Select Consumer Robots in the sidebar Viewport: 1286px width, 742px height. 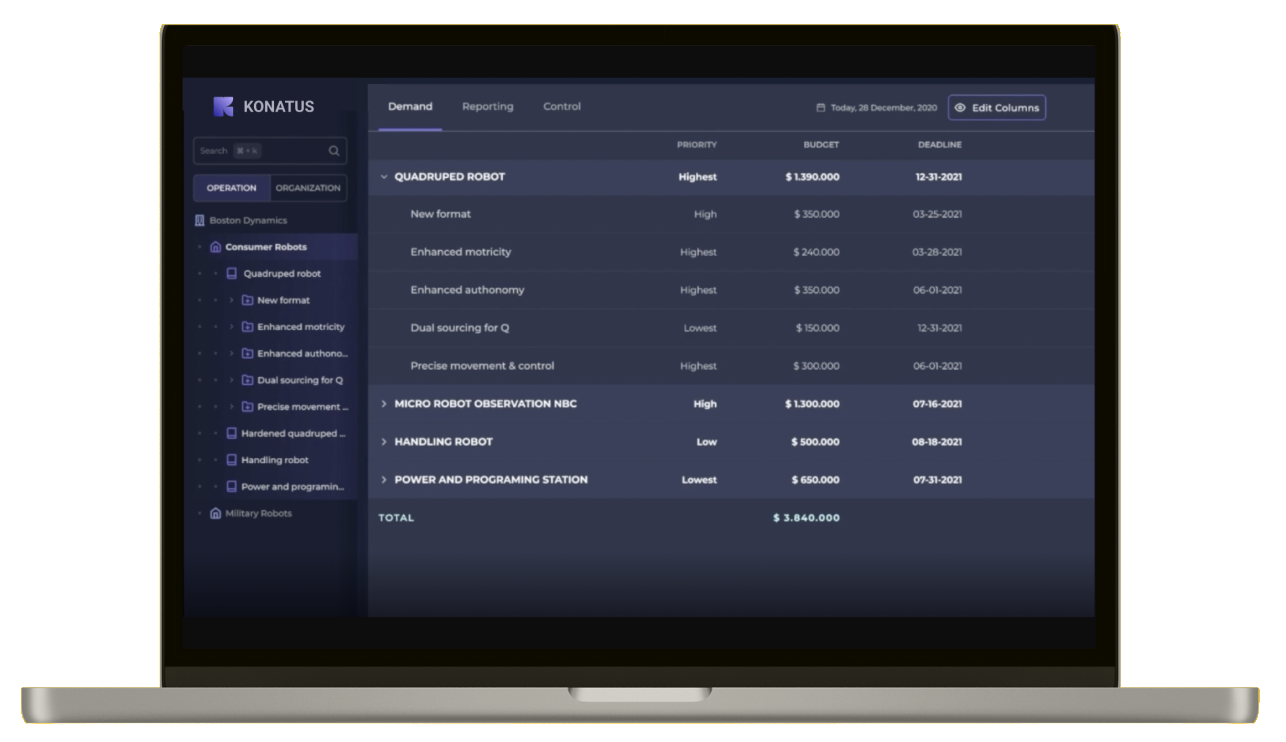(x=266, y=247)
